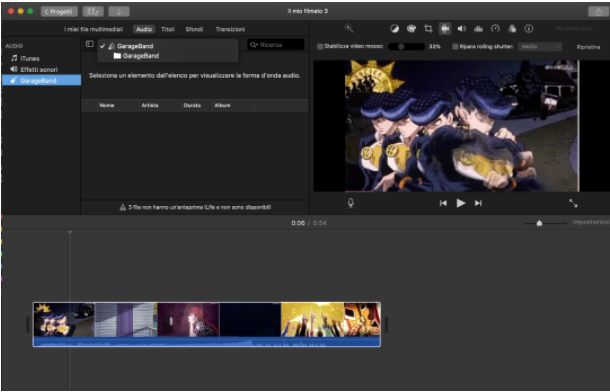Screen dimensions: 610x392
Task: Choose the GarageBand folder menu entry
Action: [x=168, y=56]
